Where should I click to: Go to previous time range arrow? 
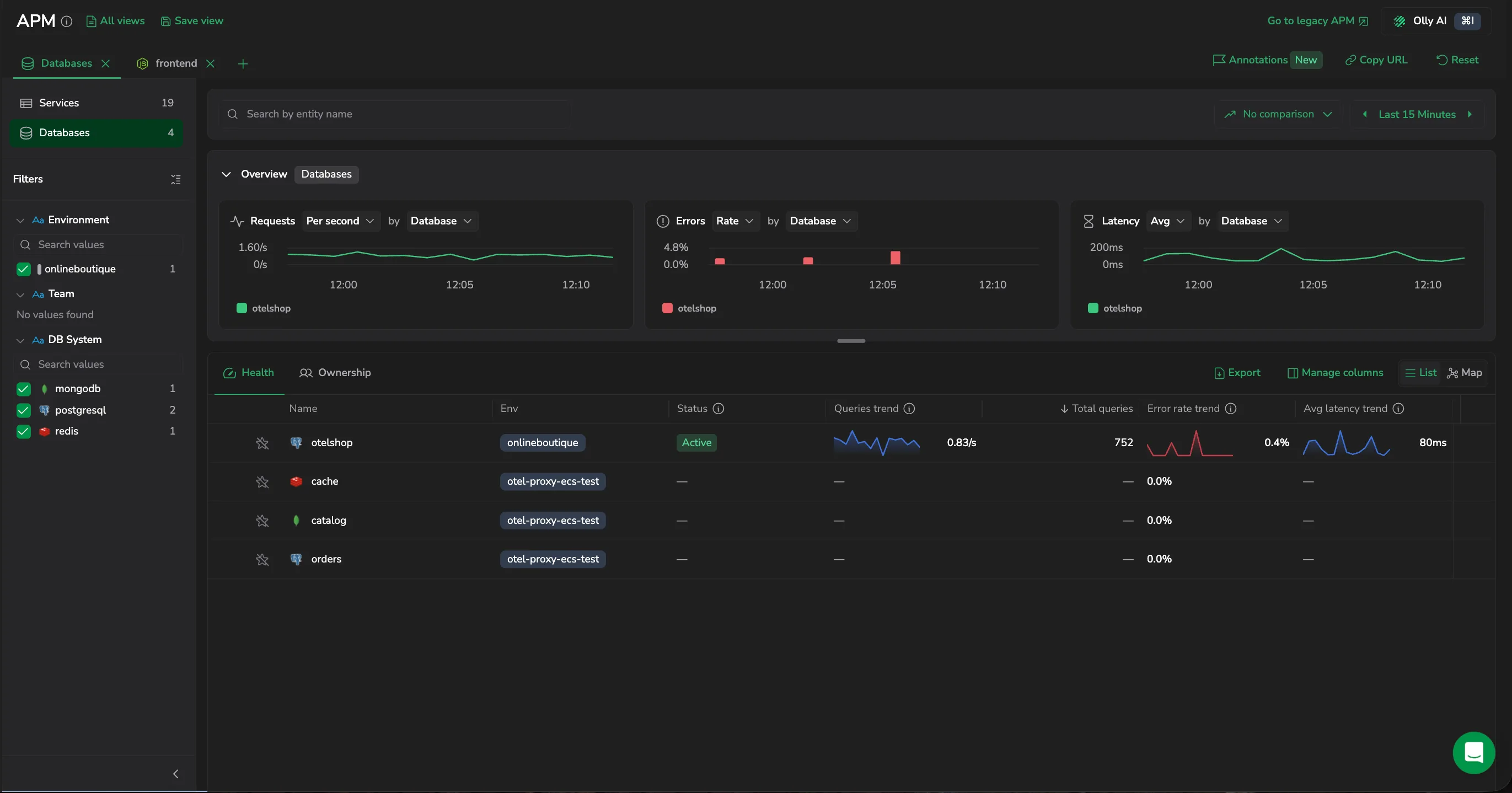click(1365, 114)
